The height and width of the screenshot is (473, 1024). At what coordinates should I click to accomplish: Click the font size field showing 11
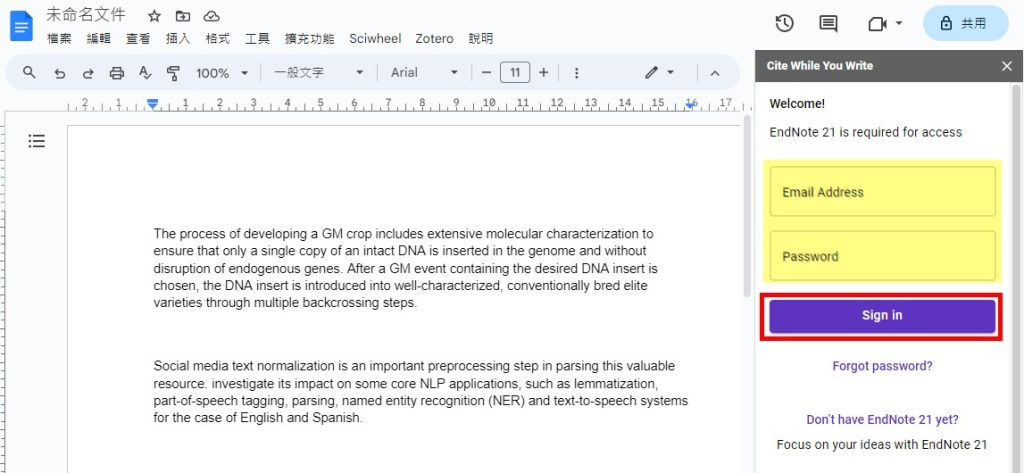pyautogui.click(x=515, y=73)
